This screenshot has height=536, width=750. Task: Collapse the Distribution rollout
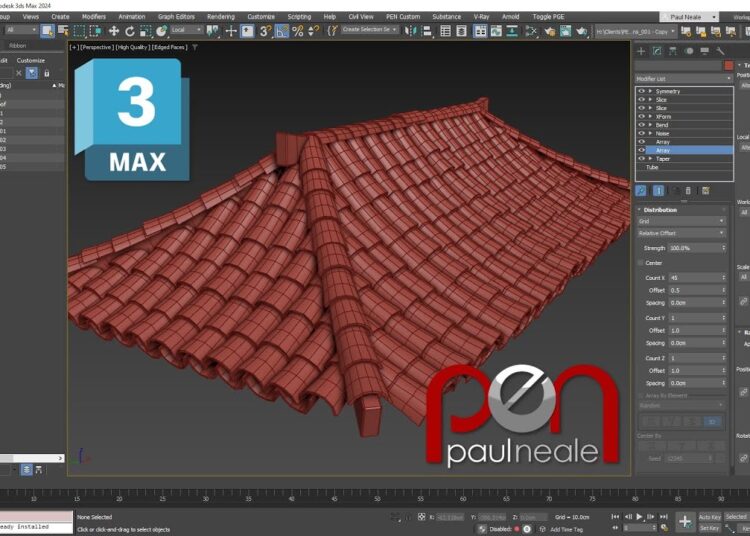point(660,210)
